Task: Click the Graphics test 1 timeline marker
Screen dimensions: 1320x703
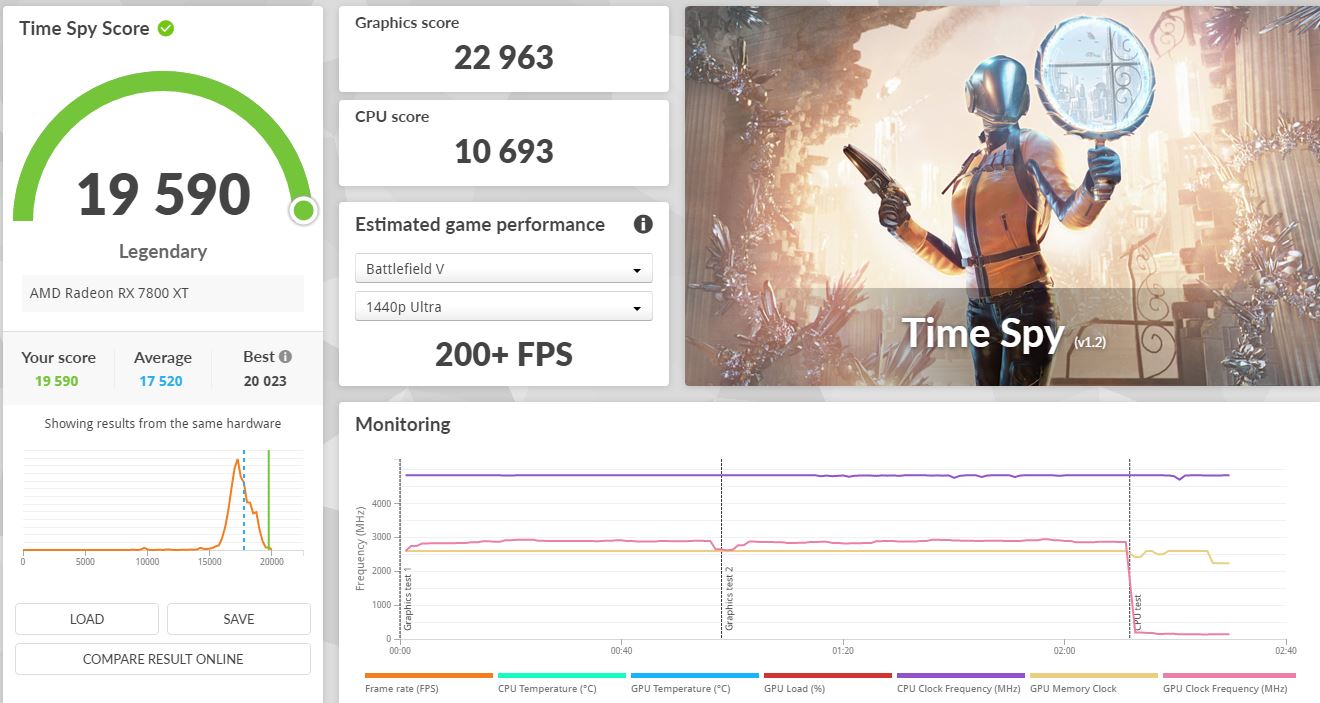Action: coord(408,598)
